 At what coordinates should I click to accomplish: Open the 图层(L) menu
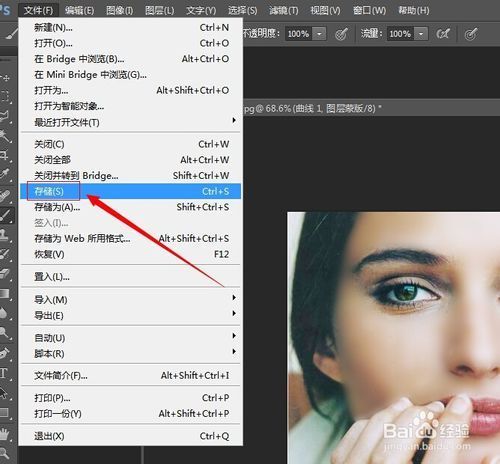[x=159, y=10]
